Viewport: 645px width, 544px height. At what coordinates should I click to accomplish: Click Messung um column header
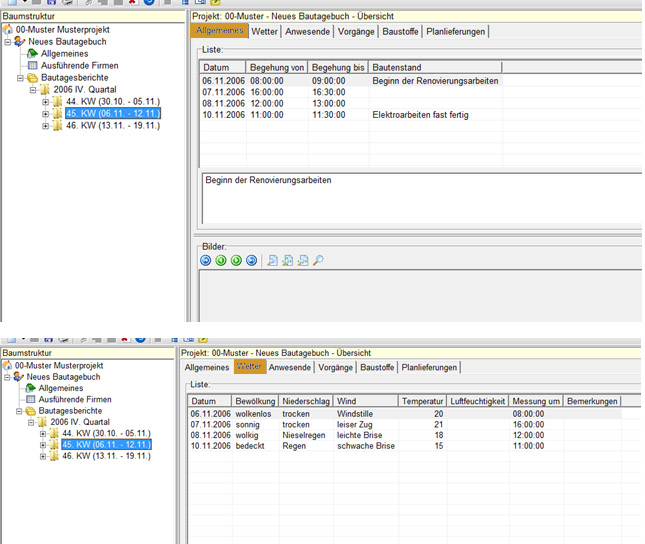point(536,401)
